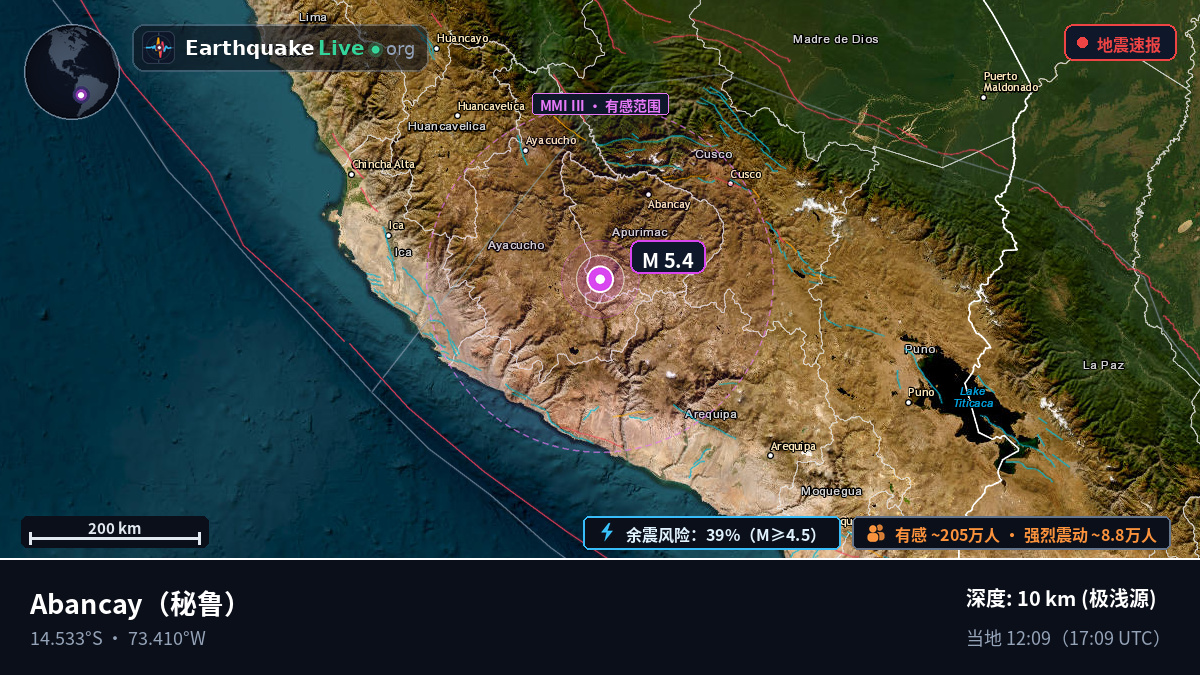
Task: Select the MMI III 有感范围 label
Action: (x=600, y=105)
